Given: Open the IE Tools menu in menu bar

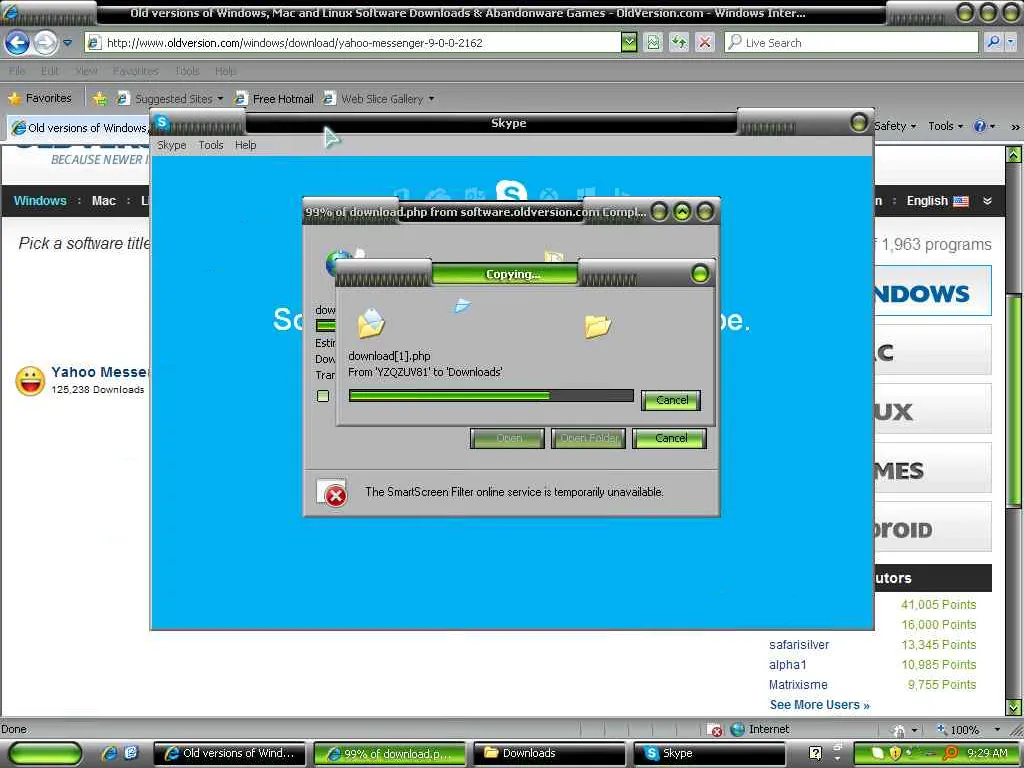Looking at the screenshot, I should point(187,71).
